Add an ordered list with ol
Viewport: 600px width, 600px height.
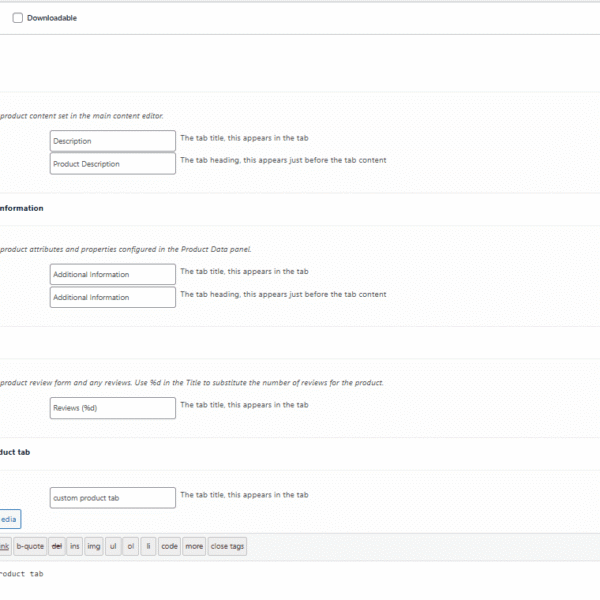tap(131, 546)
